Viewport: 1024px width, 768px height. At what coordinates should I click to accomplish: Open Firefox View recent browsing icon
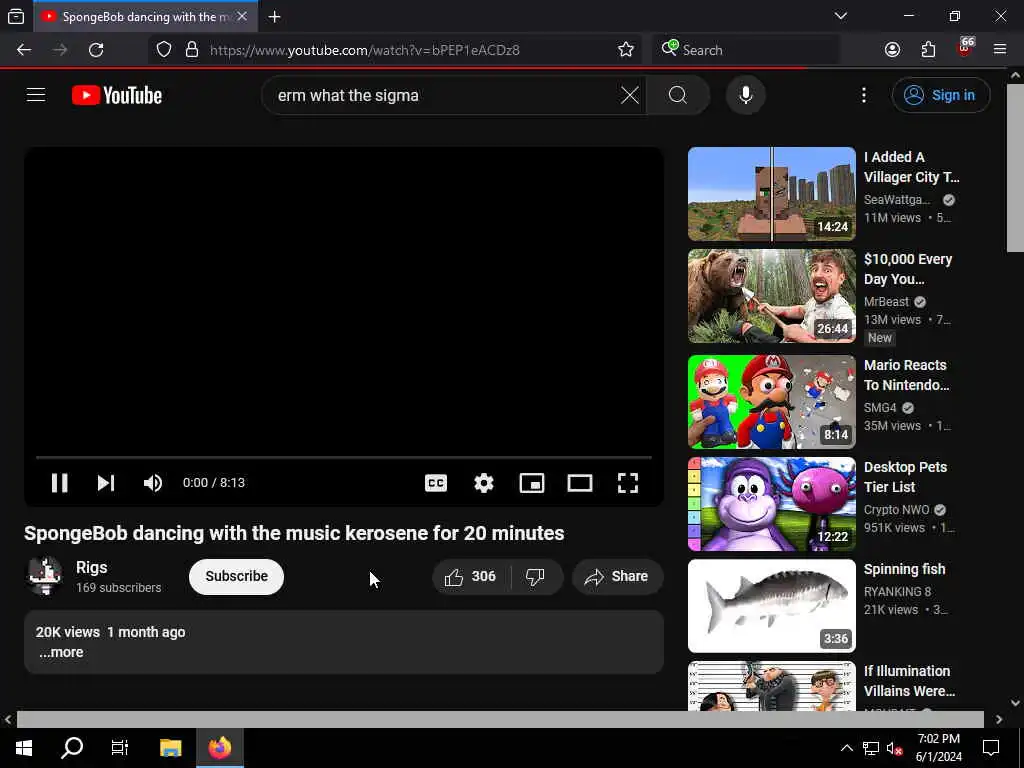[x=16, y=17]
